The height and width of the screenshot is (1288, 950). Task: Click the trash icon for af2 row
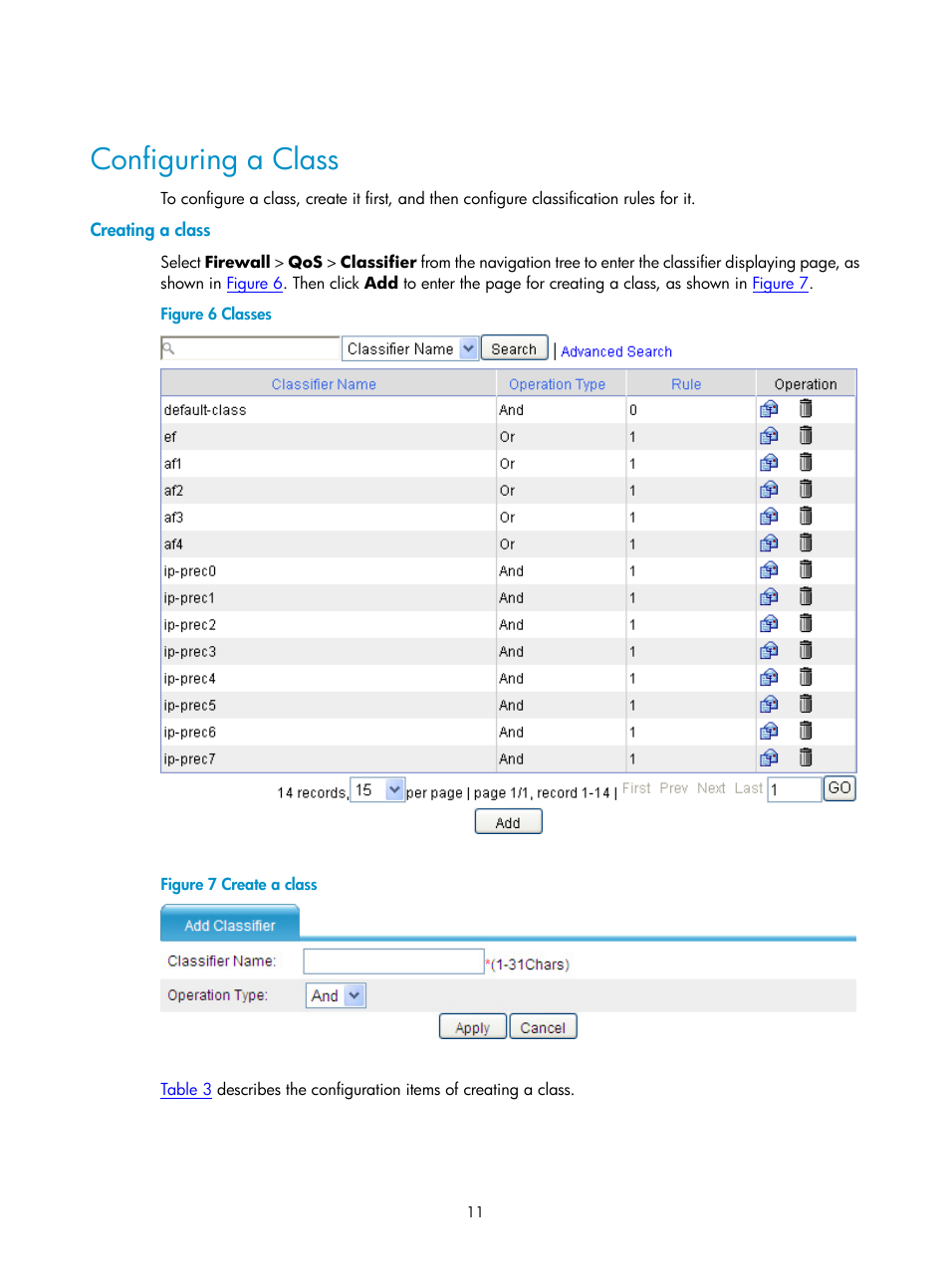(806, 489)
